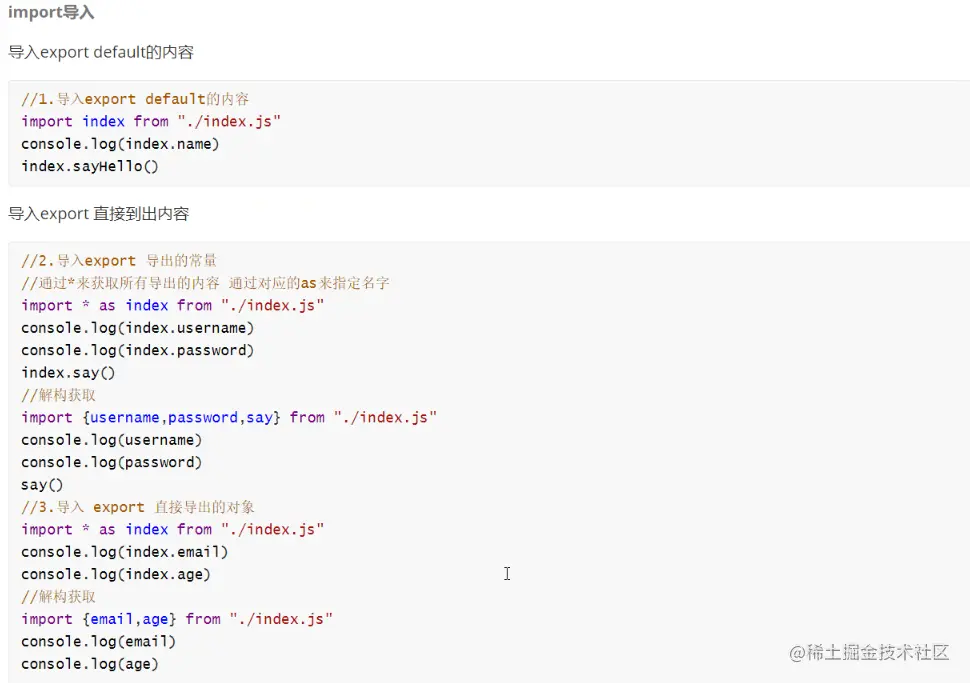Click the line import index from "./index.js"

[x=151, y=121]
